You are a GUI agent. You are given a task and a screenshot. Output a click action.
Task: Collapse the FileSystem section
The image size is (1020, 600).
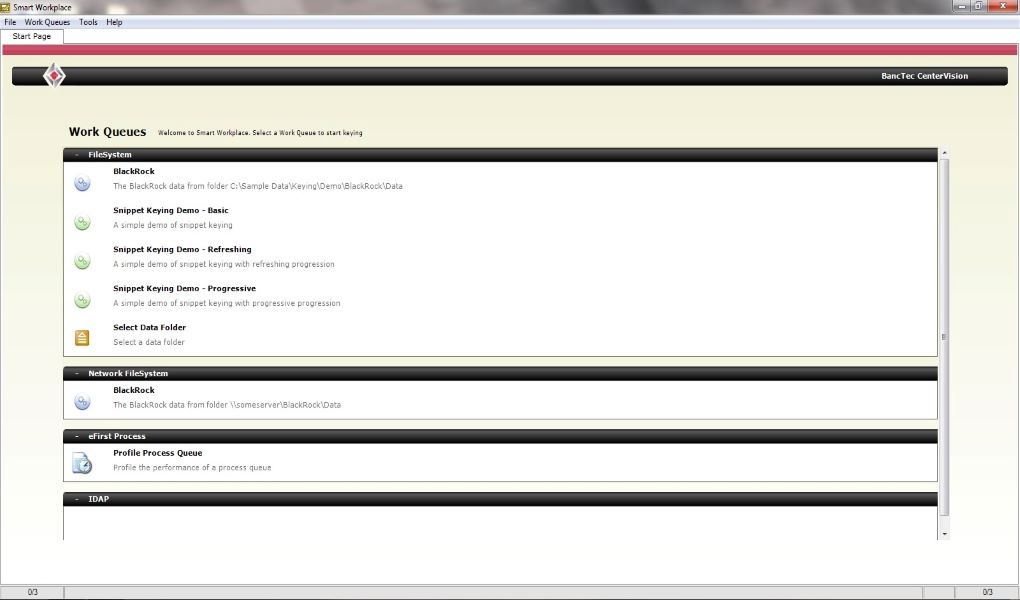[x=77, y=155]
